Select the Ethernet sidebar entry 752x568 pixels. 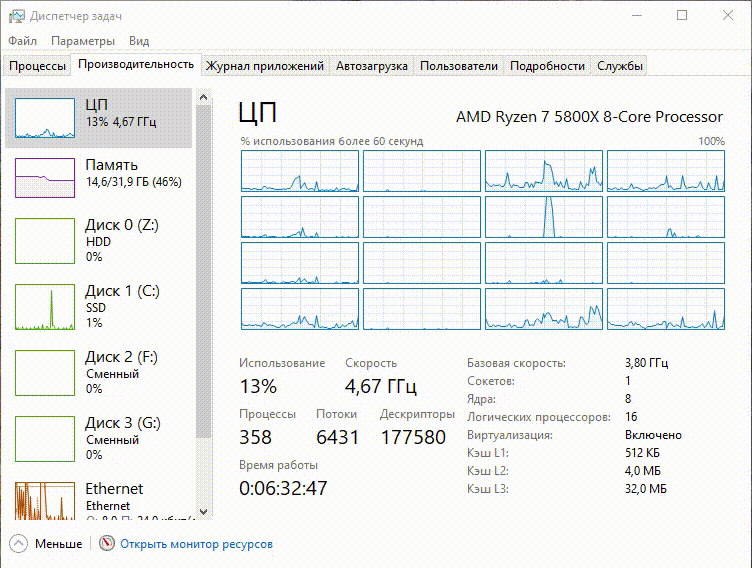tap(98, 499)
